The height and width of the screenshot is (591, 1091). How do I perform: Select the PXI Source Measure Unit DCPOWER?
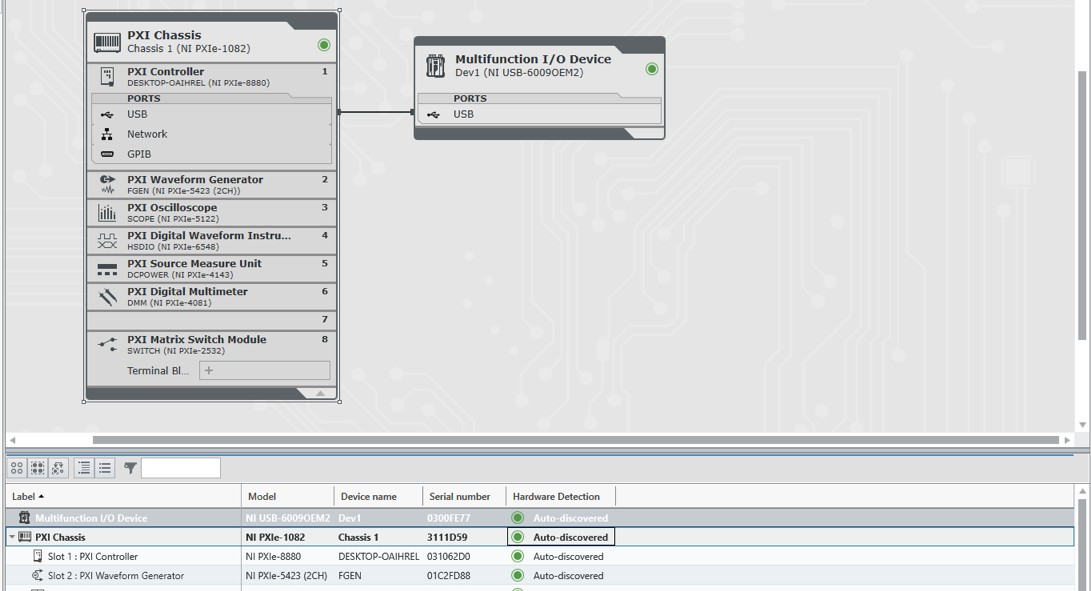tap(212, 269)
